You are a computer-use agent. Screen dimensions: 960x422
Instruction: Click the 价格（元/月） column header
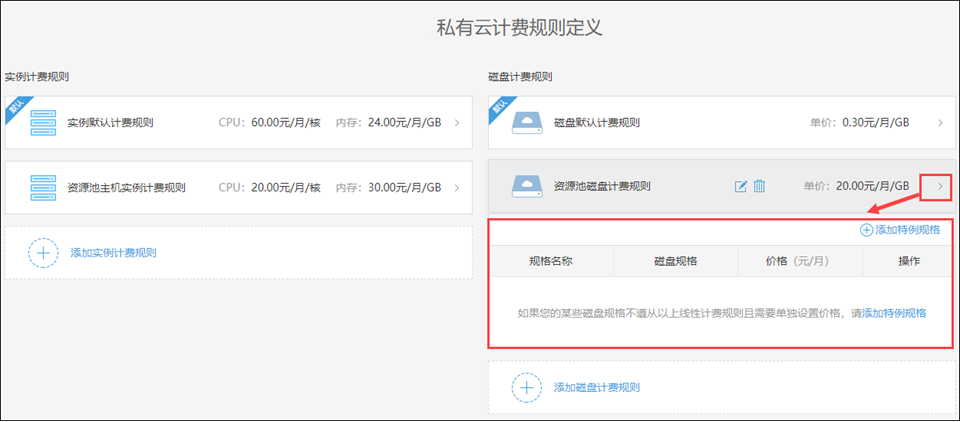[799, 261]
